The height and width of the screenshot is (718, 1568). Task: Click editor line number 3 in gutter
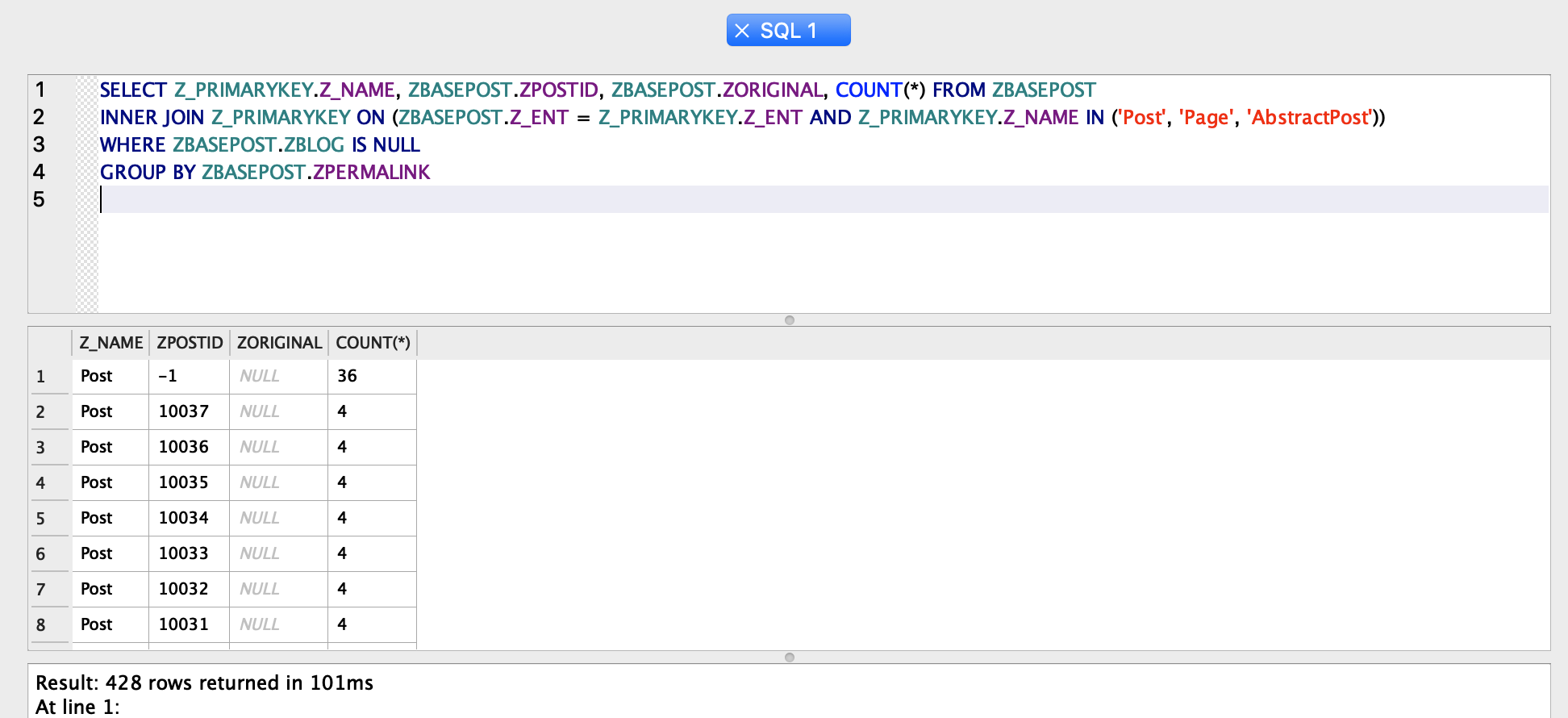coord(40,144)
